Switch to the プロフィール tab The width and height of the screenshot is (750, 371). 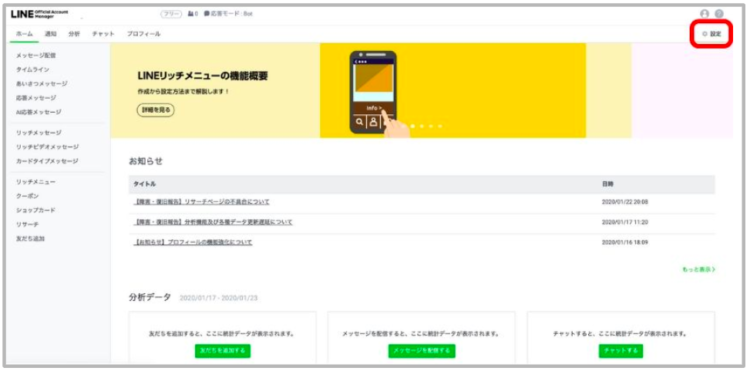click(143, 34)
